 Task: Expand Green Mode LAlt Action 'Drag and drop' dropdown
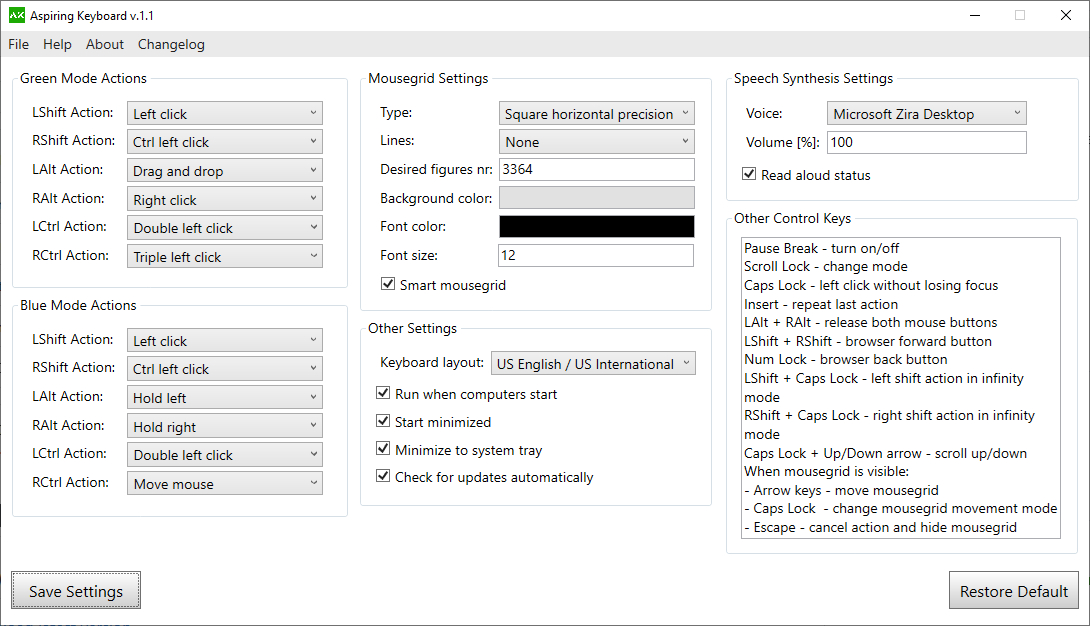click(225, 170)
